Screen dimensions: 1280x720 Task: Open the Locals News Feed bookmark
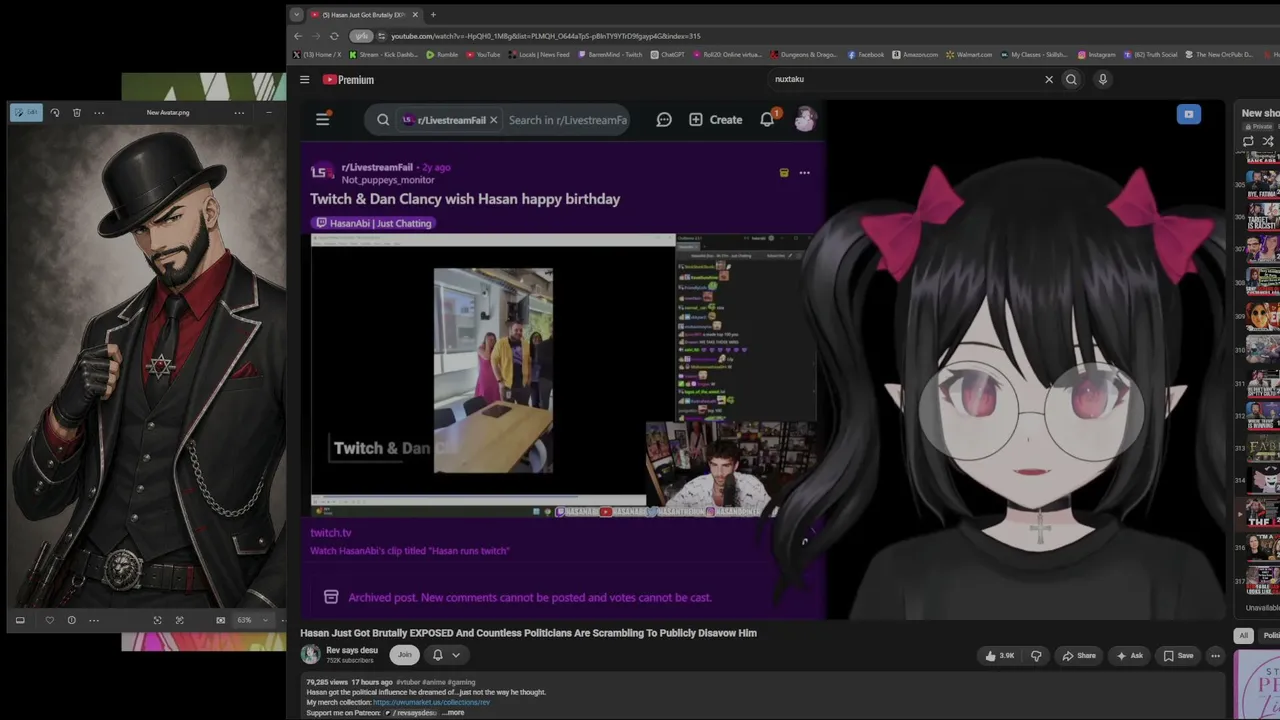540,55
